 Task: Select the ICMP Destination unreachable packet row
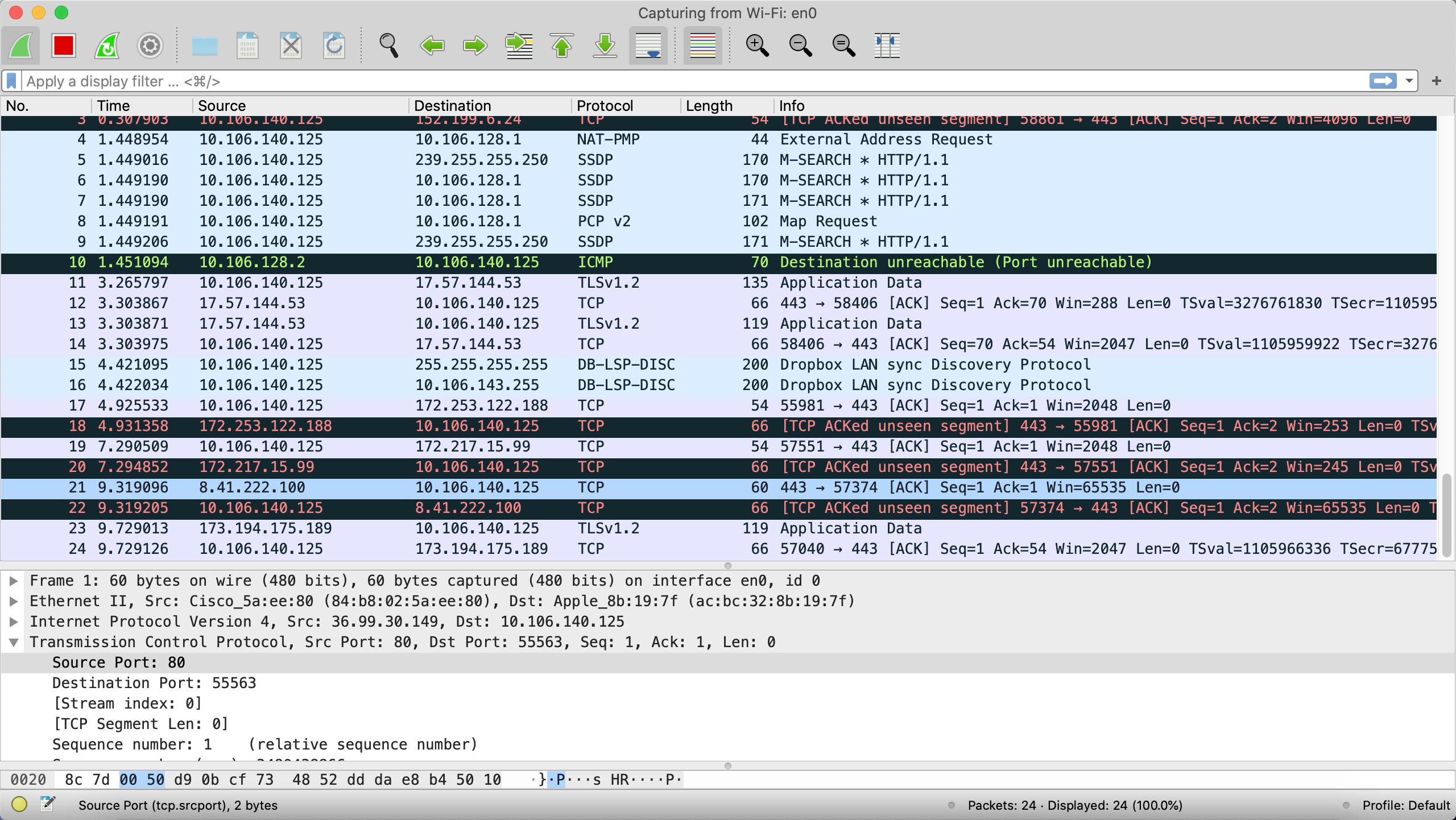569,262
